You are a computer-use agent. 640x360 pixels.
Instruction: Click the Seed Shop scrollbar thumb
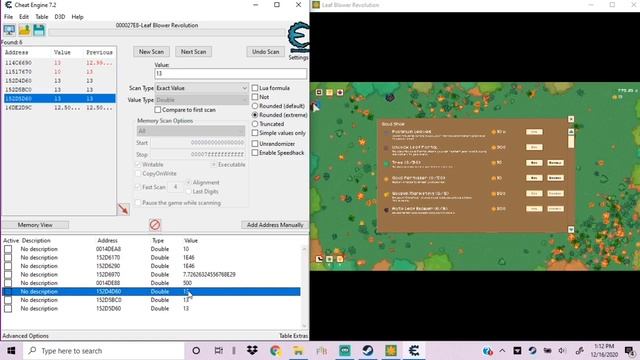571,142
